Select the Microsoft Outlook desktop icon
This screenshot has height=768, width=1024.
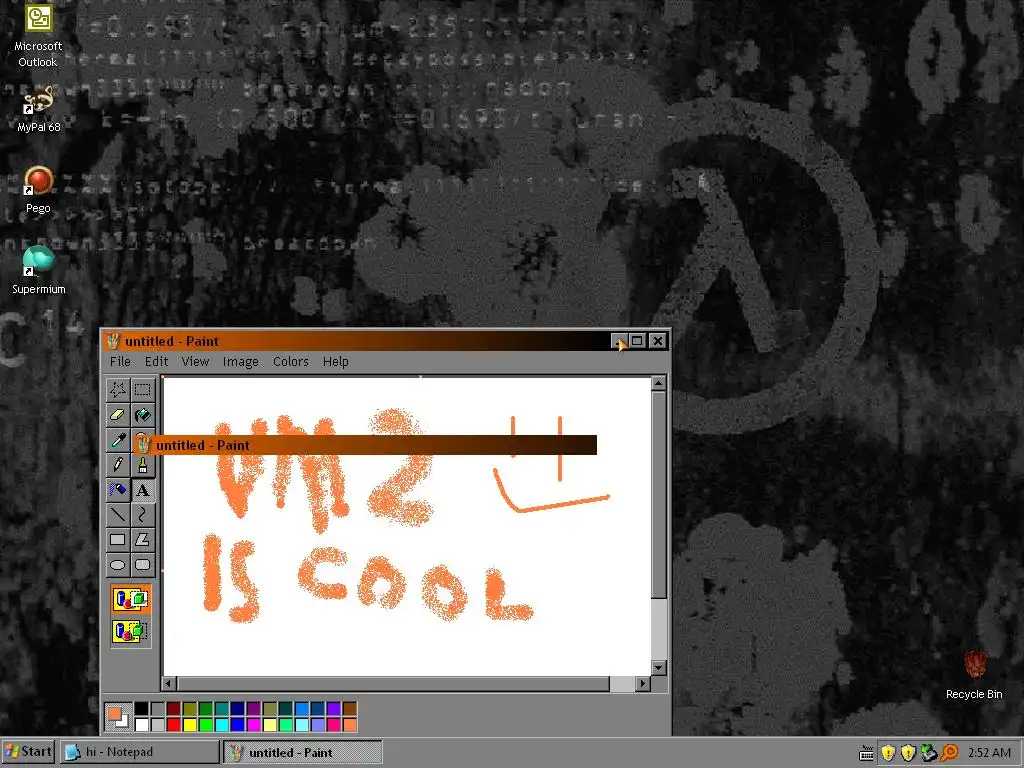click(38, 37)
